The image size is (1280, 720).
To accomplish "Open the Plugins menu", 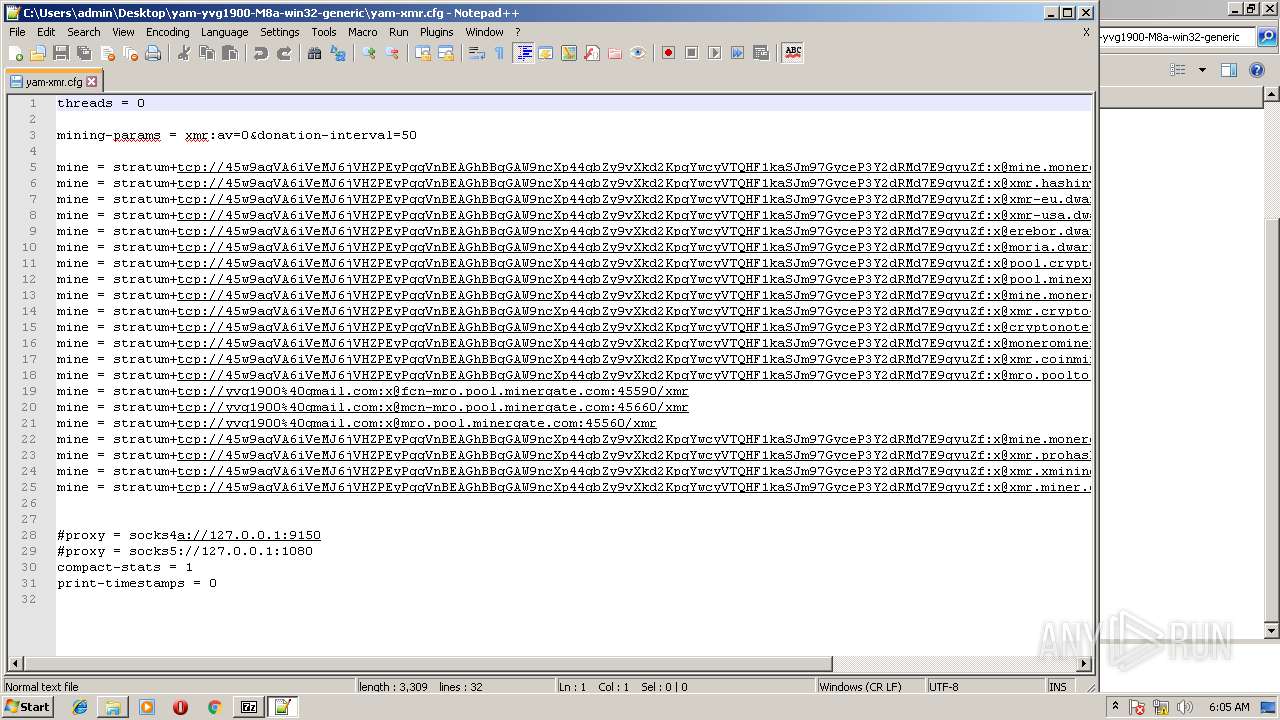I will [436, 32].
